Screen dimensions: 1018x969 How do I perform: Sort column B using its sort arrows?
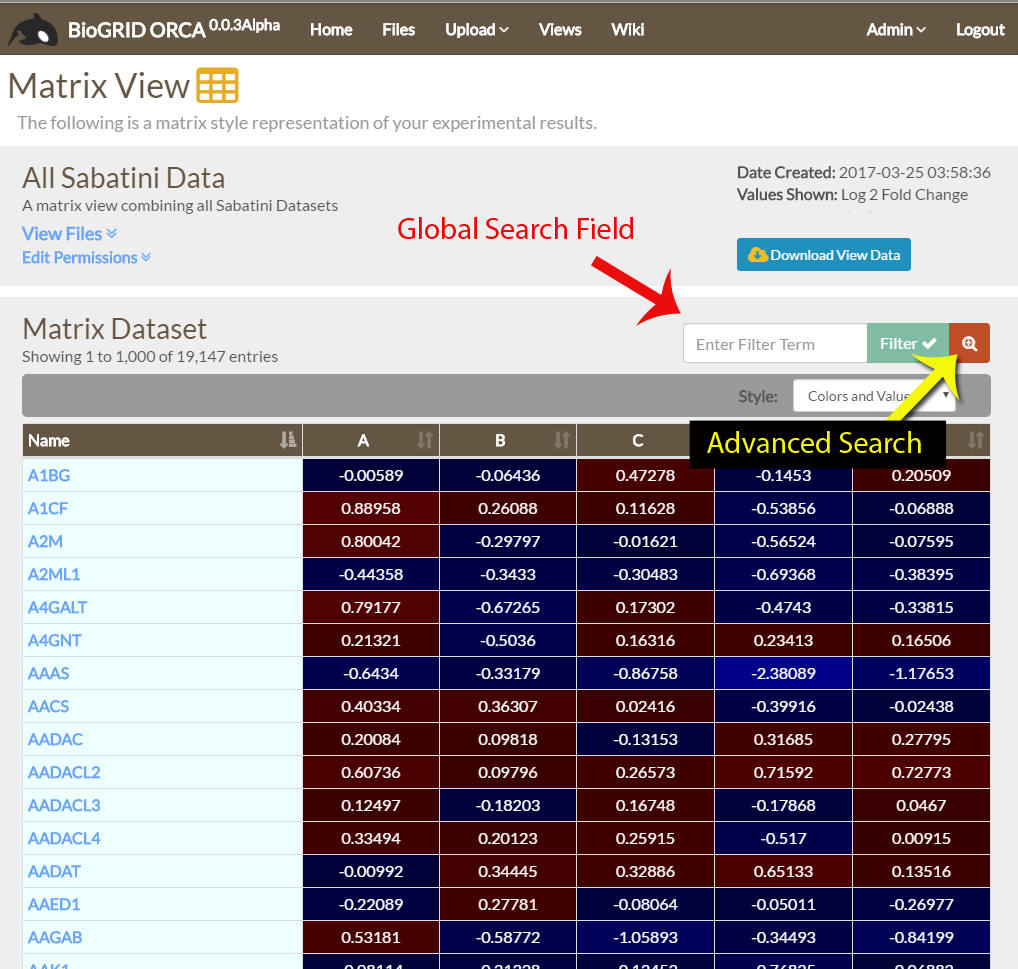pyautogui.click(x=562, y=440)
